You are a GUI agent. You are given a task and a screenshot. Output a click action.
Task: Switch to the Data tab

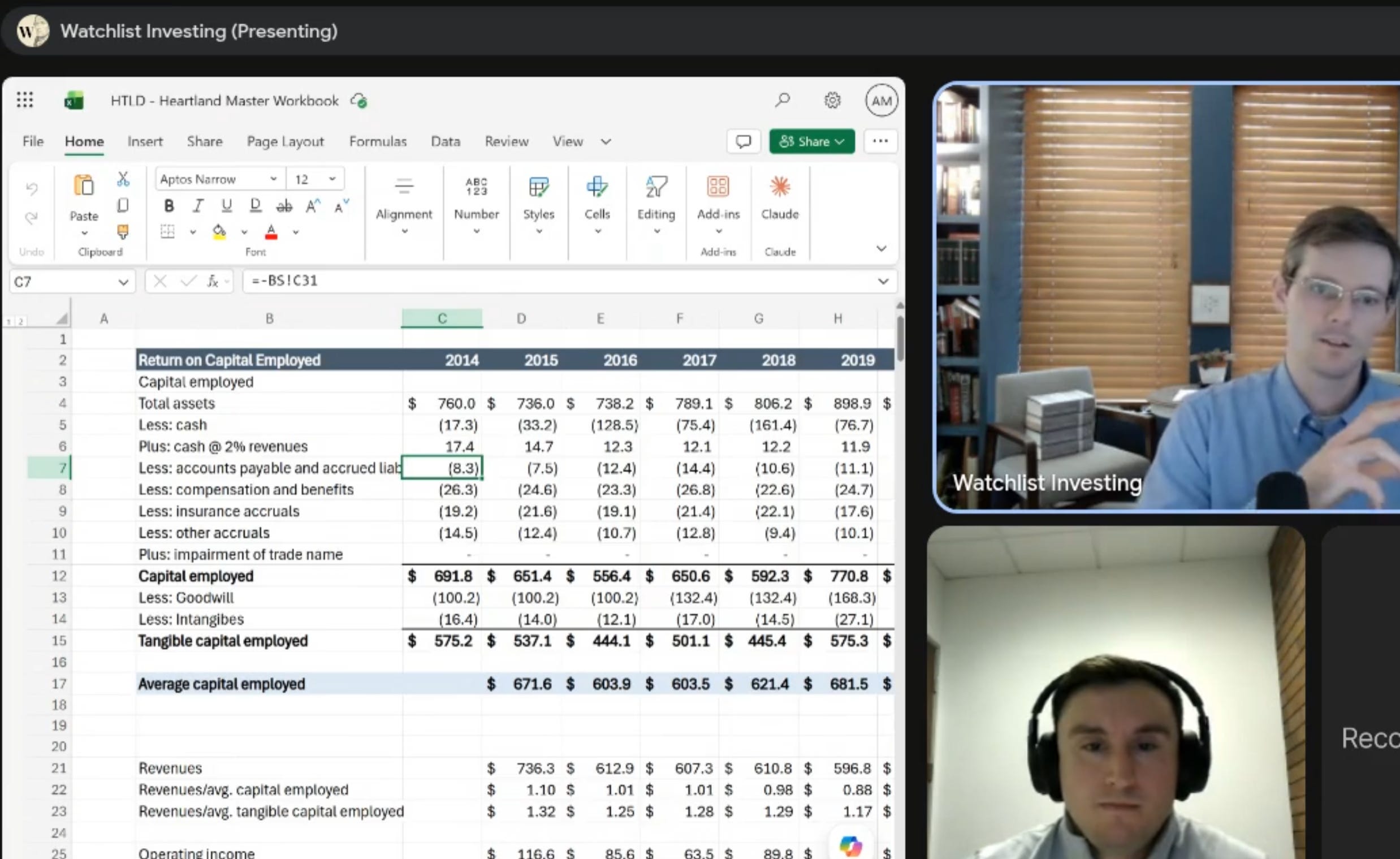(446, 141)
